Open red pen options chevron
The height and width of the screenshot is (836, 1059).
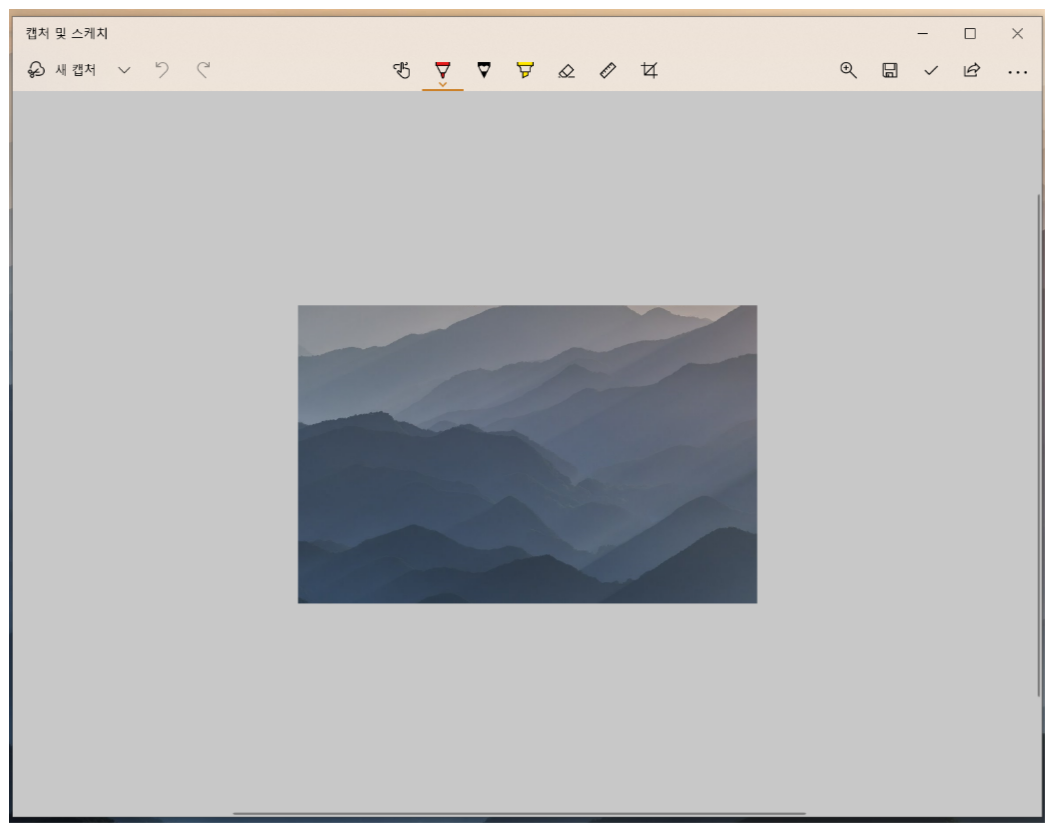(x=443, y=85)
